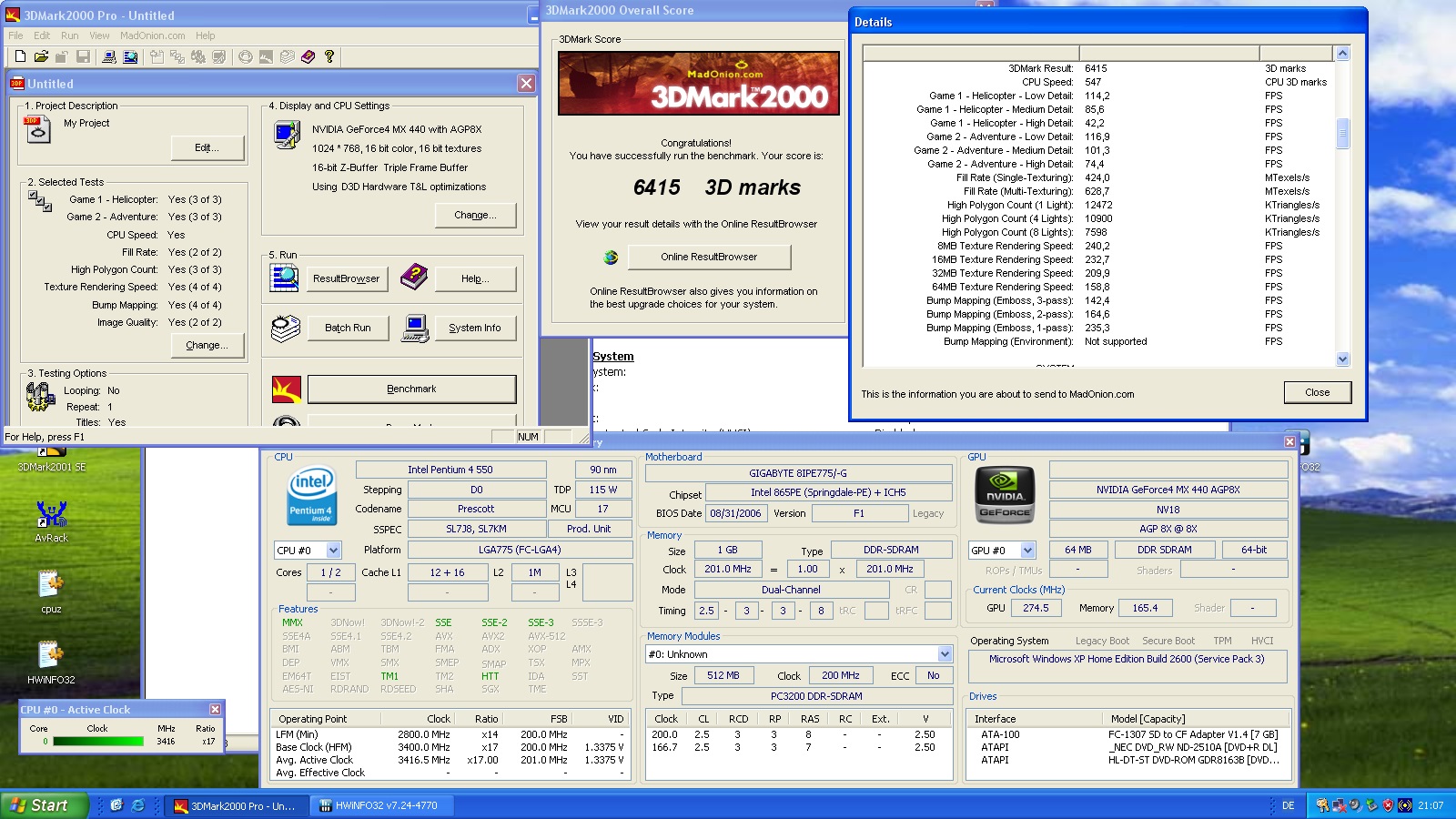Open the CPU #0 selector dropdown

tap(333, 550)
